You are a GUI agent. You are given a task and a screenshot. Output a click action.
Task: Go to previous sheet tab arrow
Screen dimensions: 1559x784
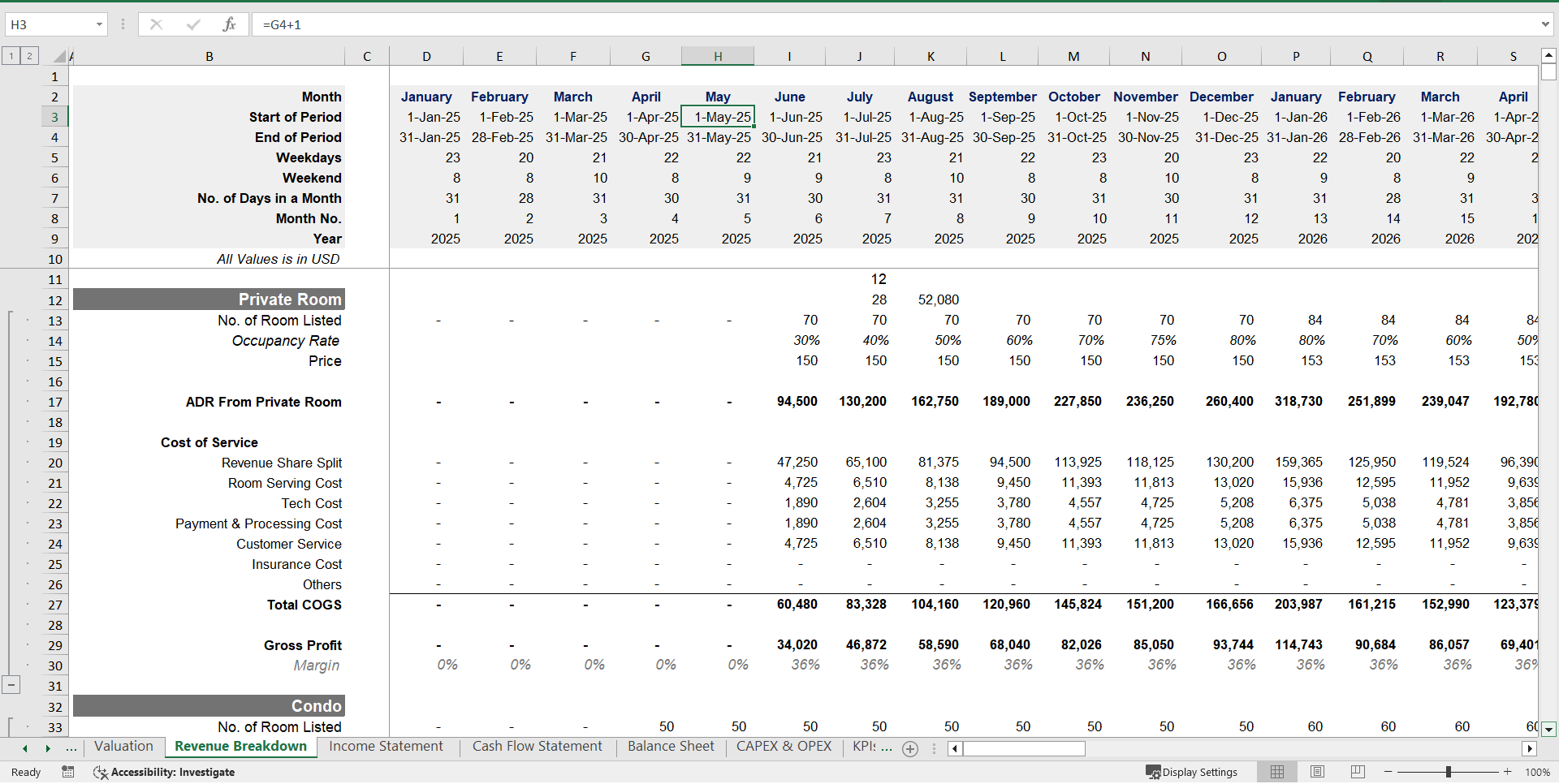25,748
